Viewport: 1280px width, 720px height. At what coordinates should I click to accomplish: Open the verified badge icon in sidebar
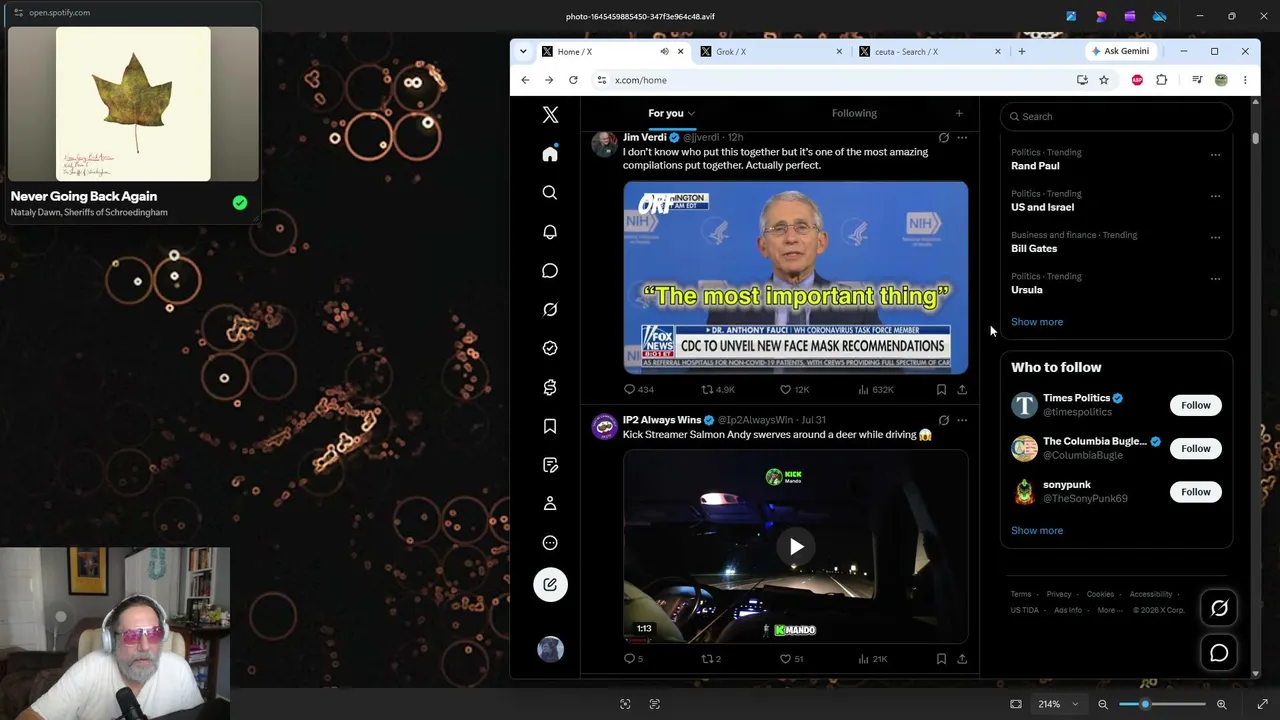pos(550,348)
